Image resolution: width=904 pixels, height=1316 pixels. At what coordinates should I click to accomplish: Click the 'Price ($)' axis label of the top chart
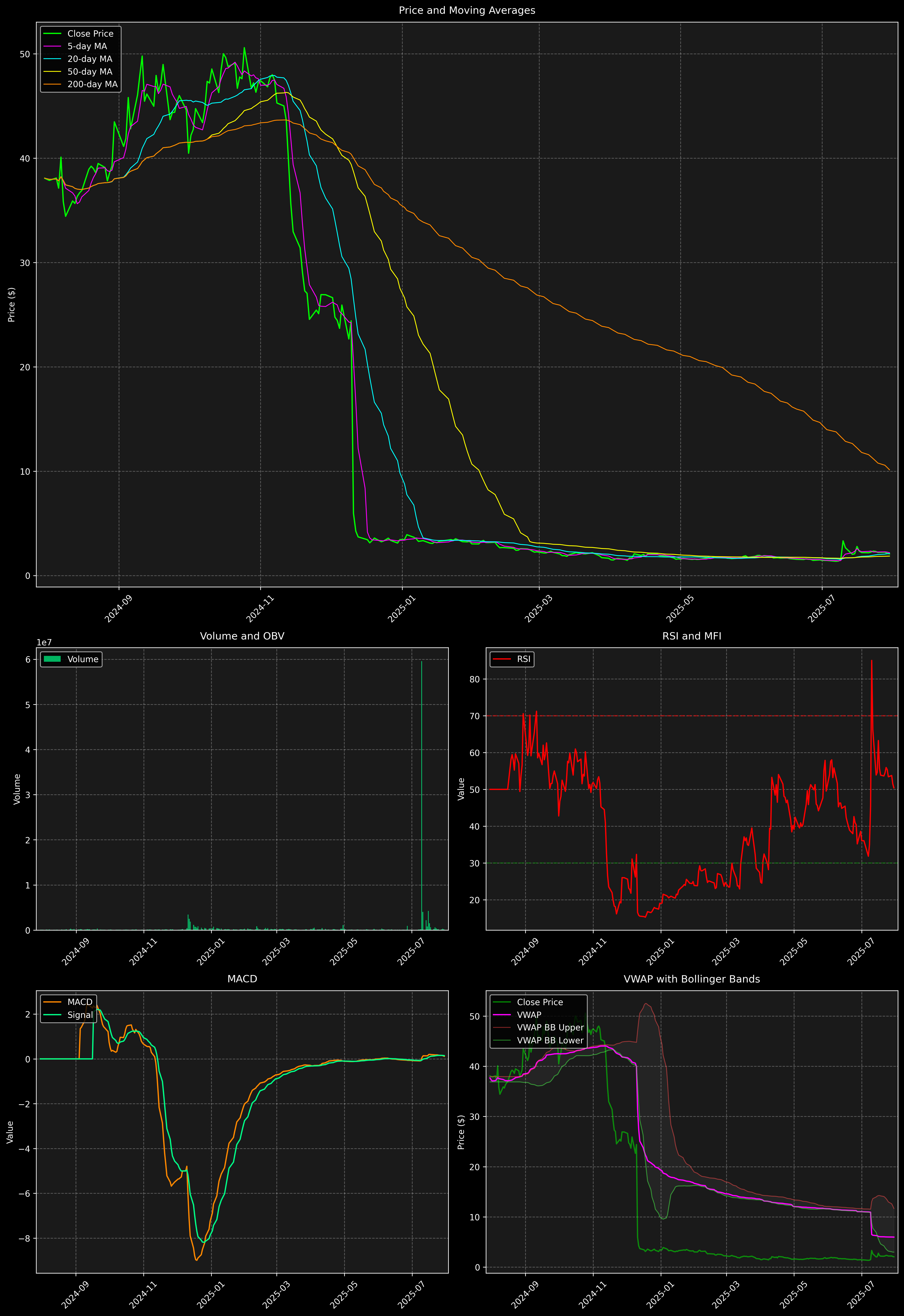tap(11, 305)
